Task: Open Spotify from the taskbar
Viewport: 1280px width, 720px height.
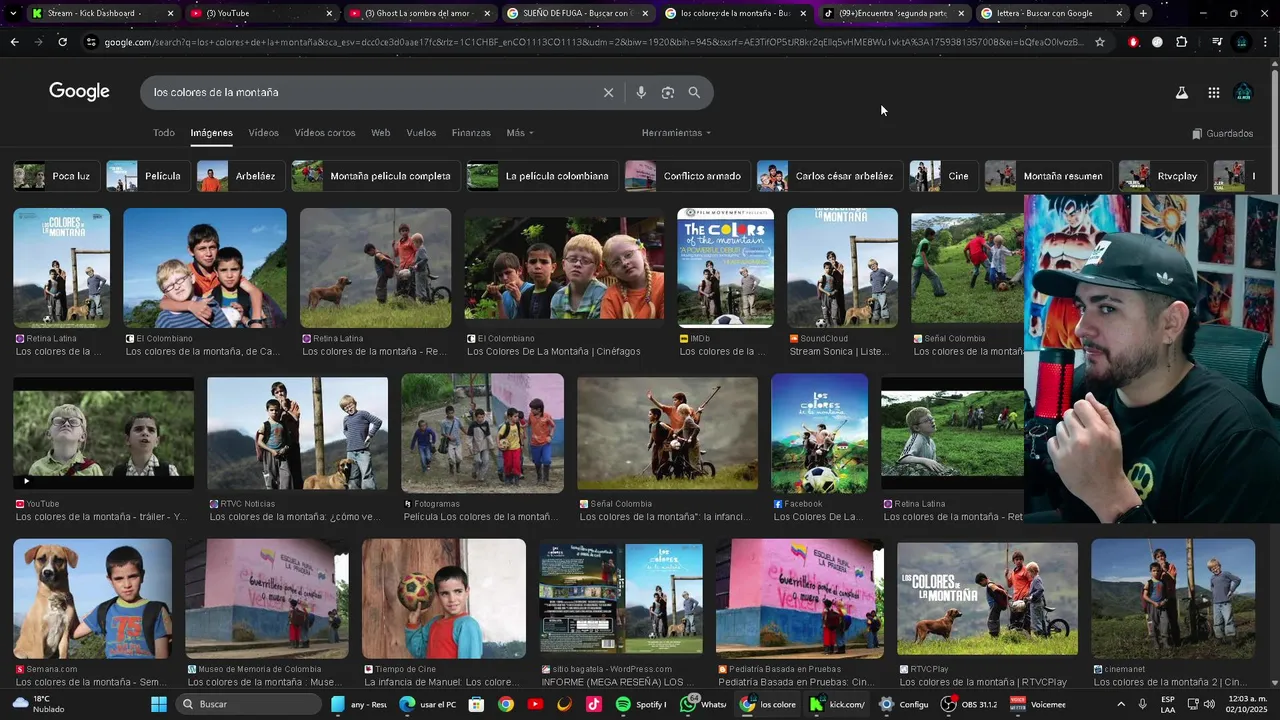Action: 641,704
